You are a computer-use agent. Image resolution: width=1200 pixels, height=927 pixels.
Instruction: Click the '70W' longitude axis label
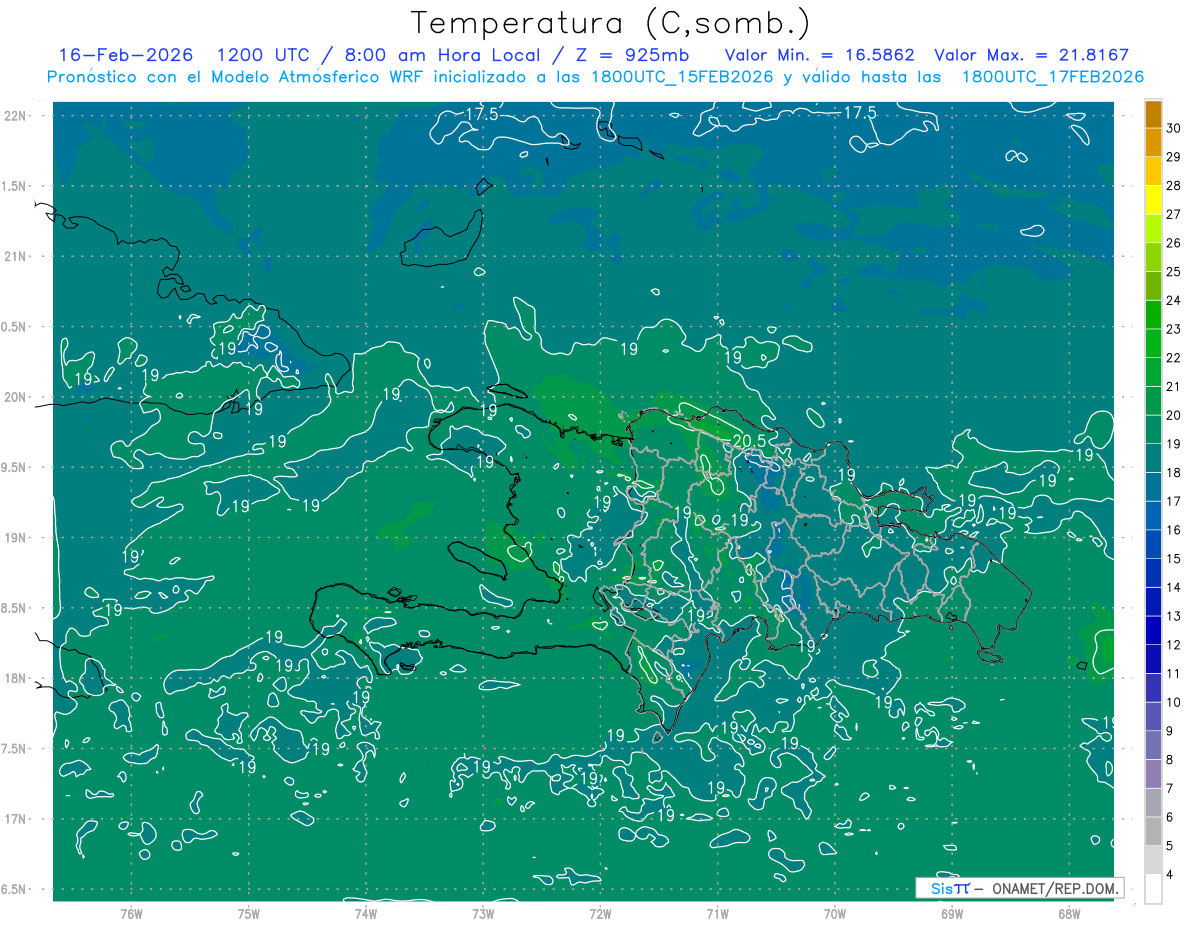[835, 913]
